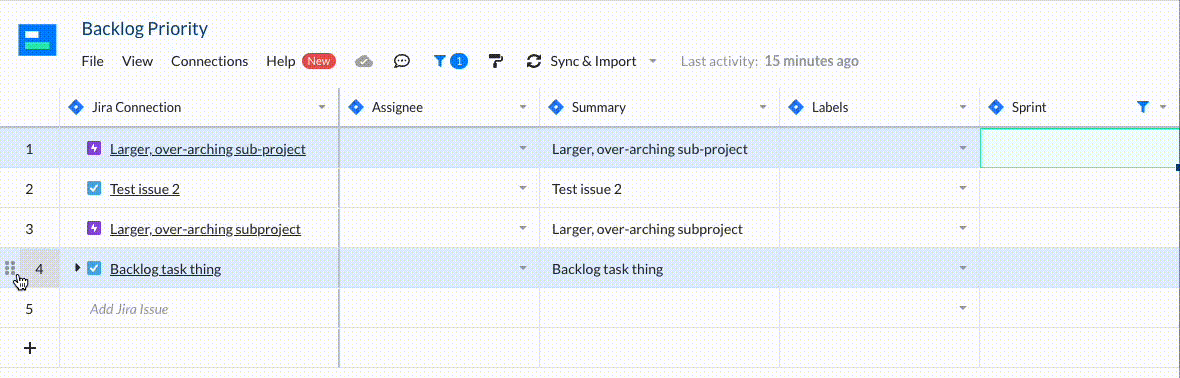The height and width of the screenshot is (378, 1180).
Task: Open the Larger, over-arching sub-project link
Action: [x=208, y=149]
